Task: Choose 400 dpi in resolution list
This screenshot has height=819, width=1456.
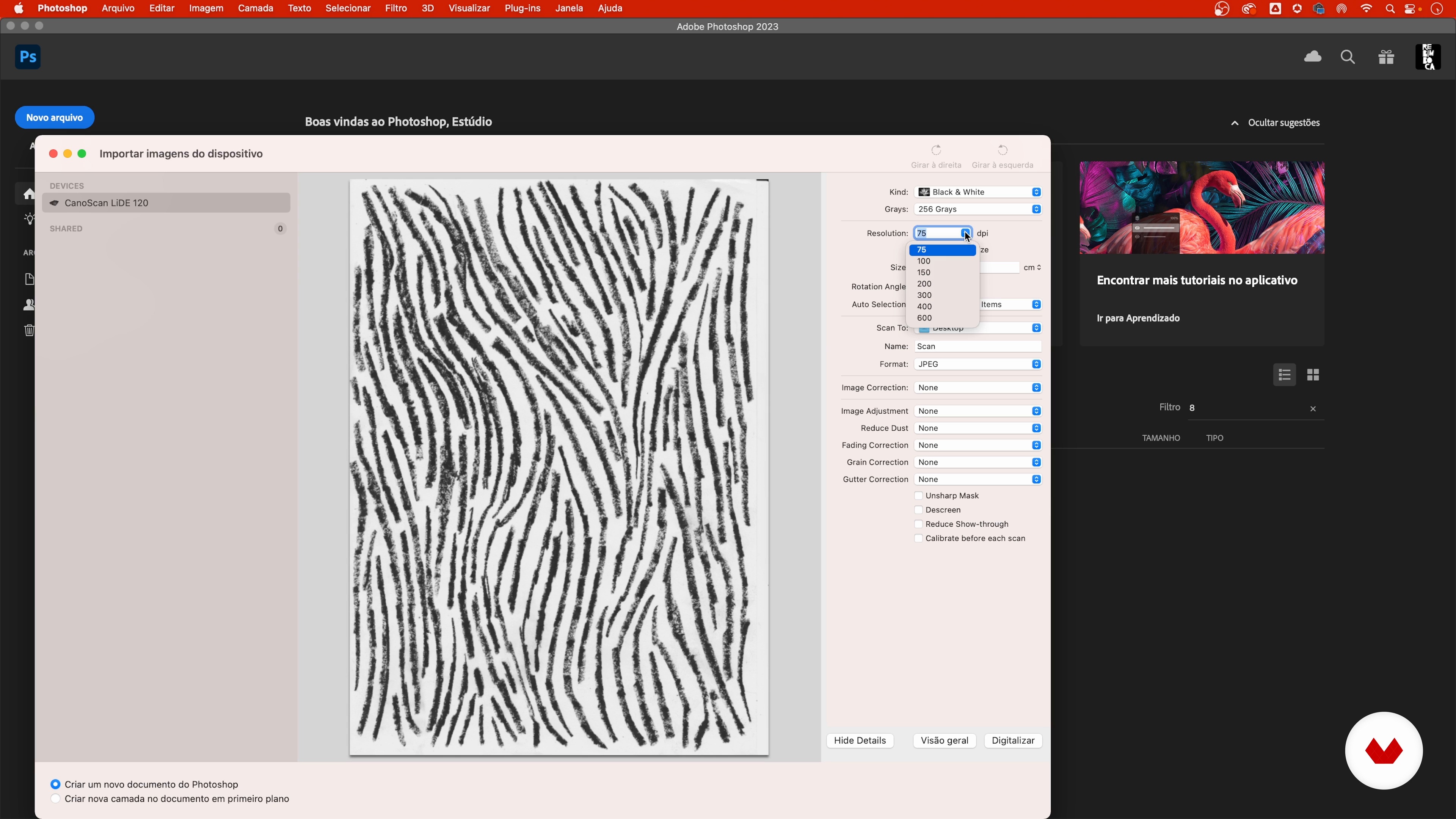Action: tap(942, 306)
